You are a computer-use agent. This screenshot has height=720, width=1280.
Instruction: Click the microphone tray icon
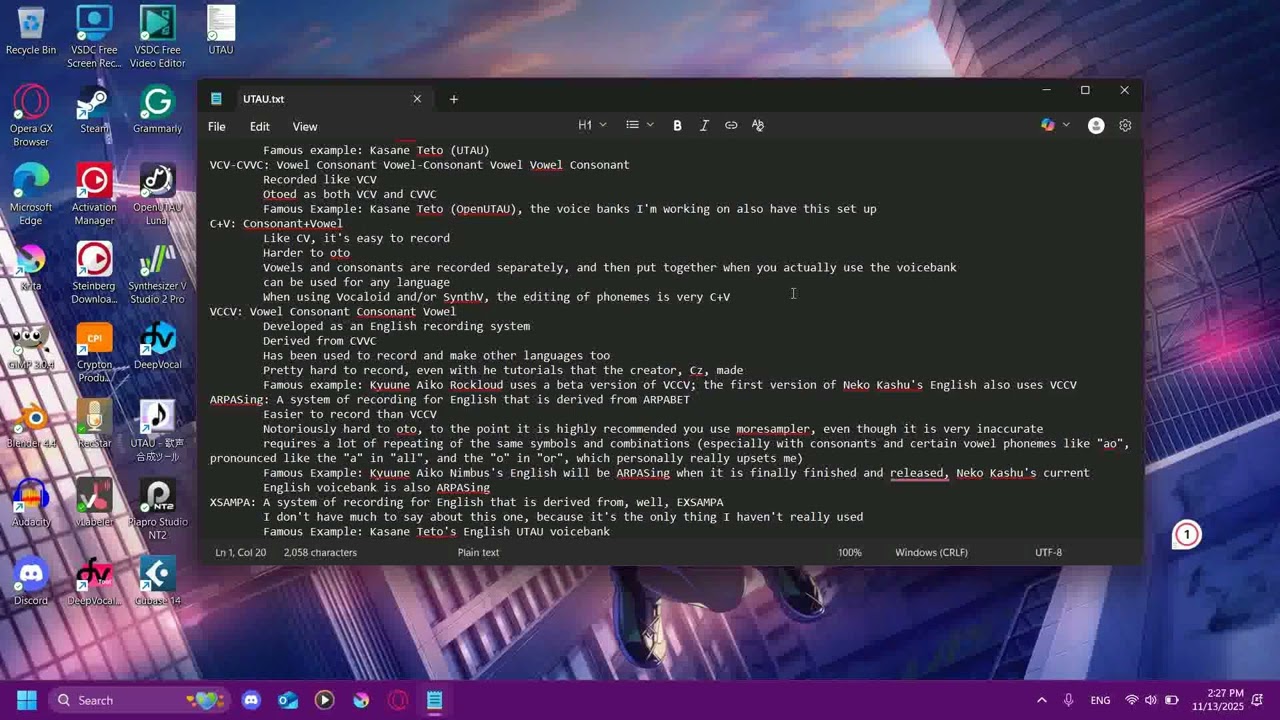coord(1069,700)
